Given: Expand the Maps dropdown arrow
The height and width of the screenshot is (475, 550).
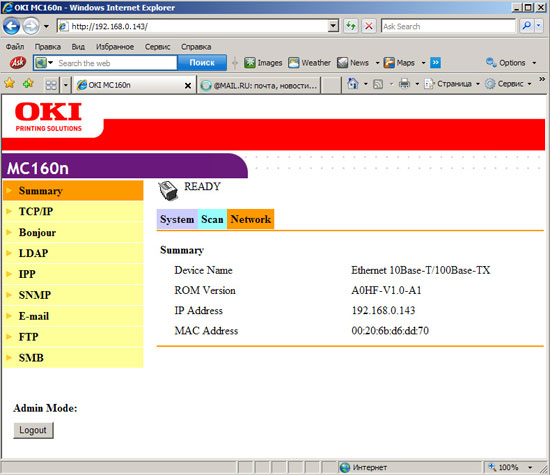Looking at the screenshot, I should click(x=423, y=63).
